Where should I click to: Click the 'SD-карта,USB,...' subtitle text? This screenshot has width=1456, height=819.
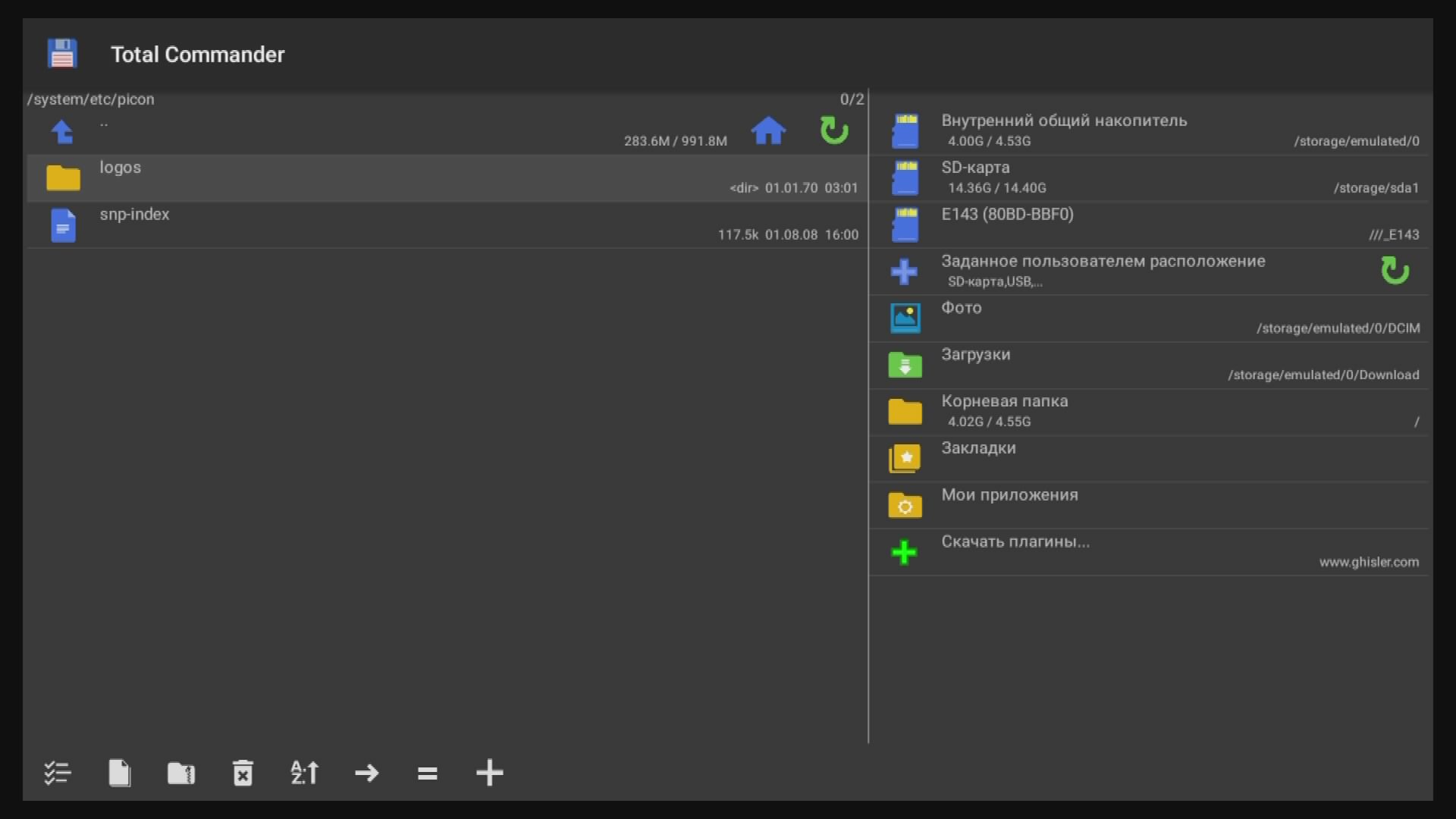pos(996,282)
